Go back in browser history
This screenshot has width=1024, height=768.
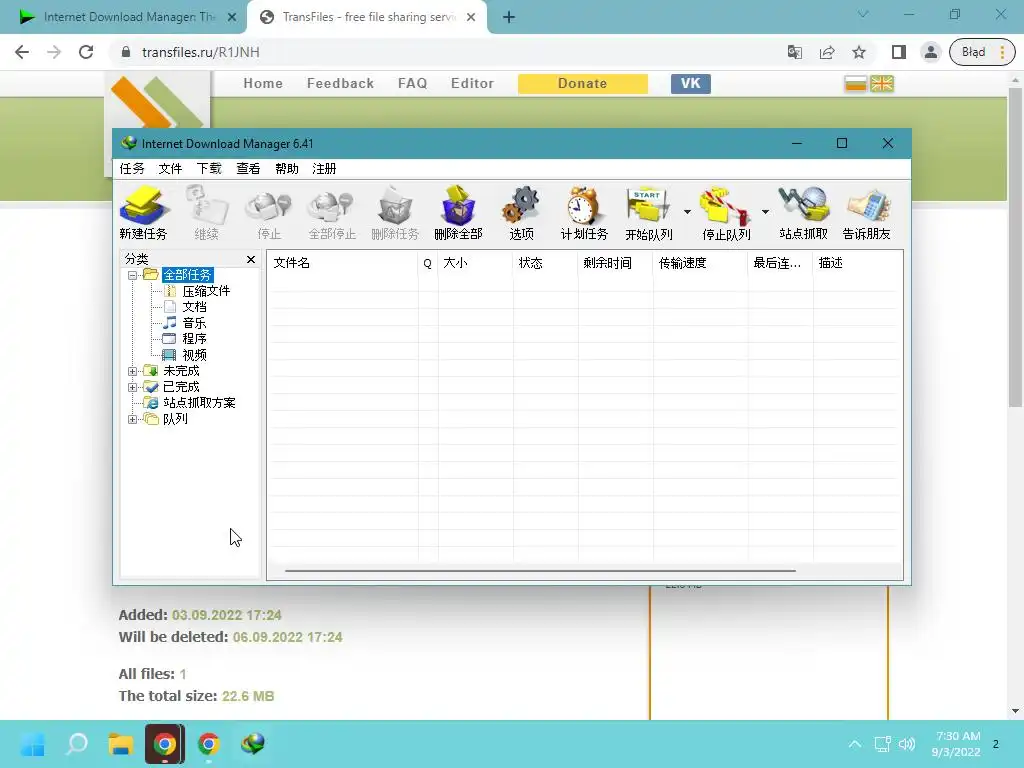(x=22, y=52)
